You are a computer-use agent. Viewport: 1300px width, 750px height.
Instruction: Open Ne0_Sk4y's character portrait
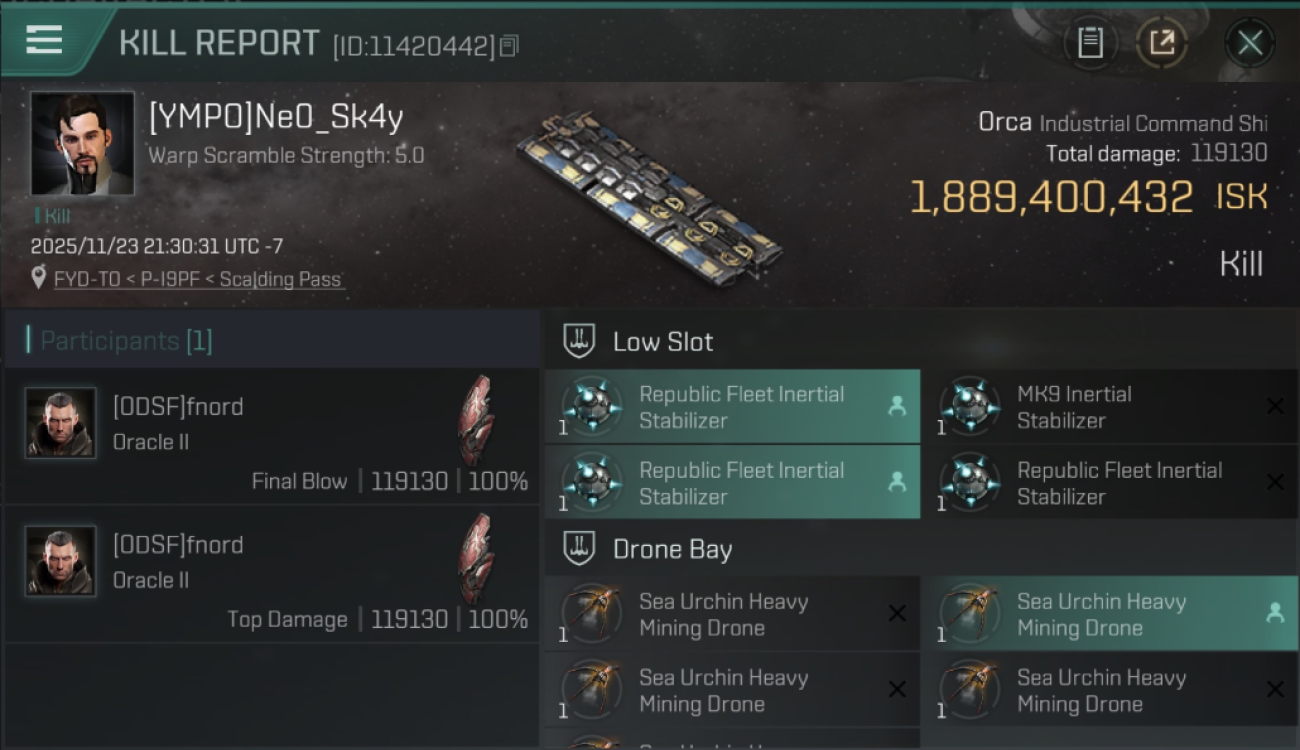pos(82,143)
